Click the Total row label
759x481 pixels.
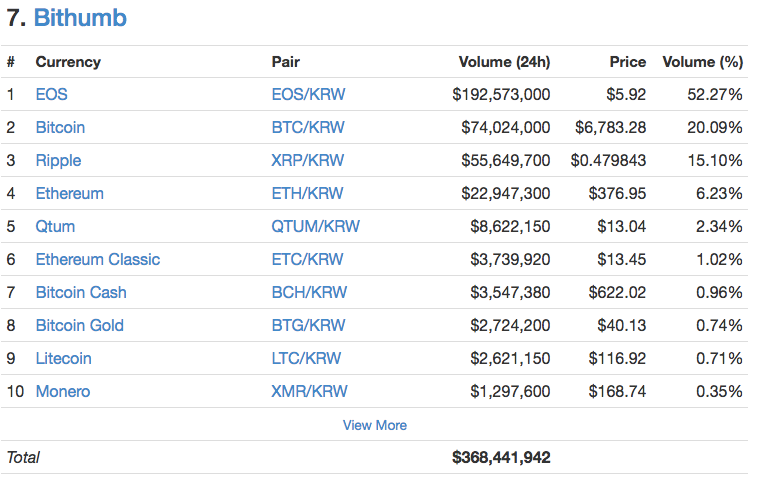click(x=23, y=457)
